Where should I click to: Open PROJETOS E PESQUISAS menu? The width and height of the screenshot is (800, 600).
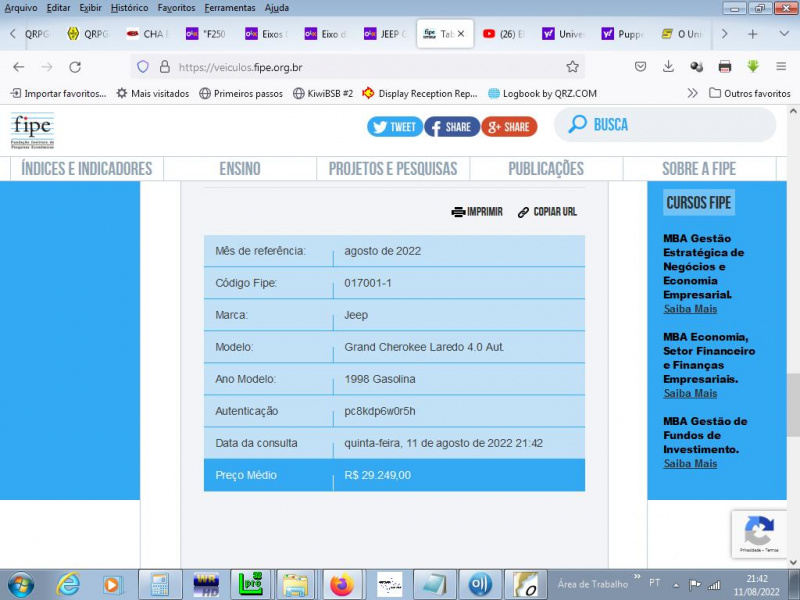coord(393,169)
